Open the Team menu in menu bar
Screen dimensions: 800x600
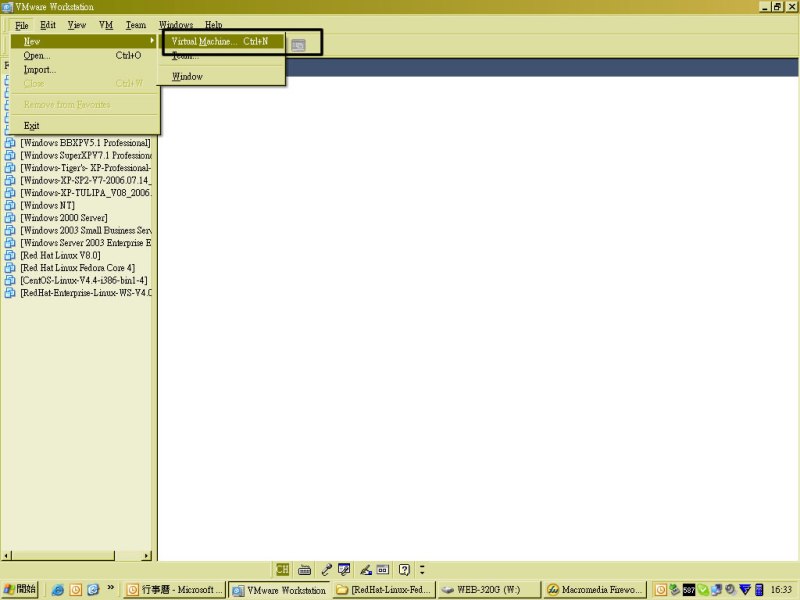[136, 25]
